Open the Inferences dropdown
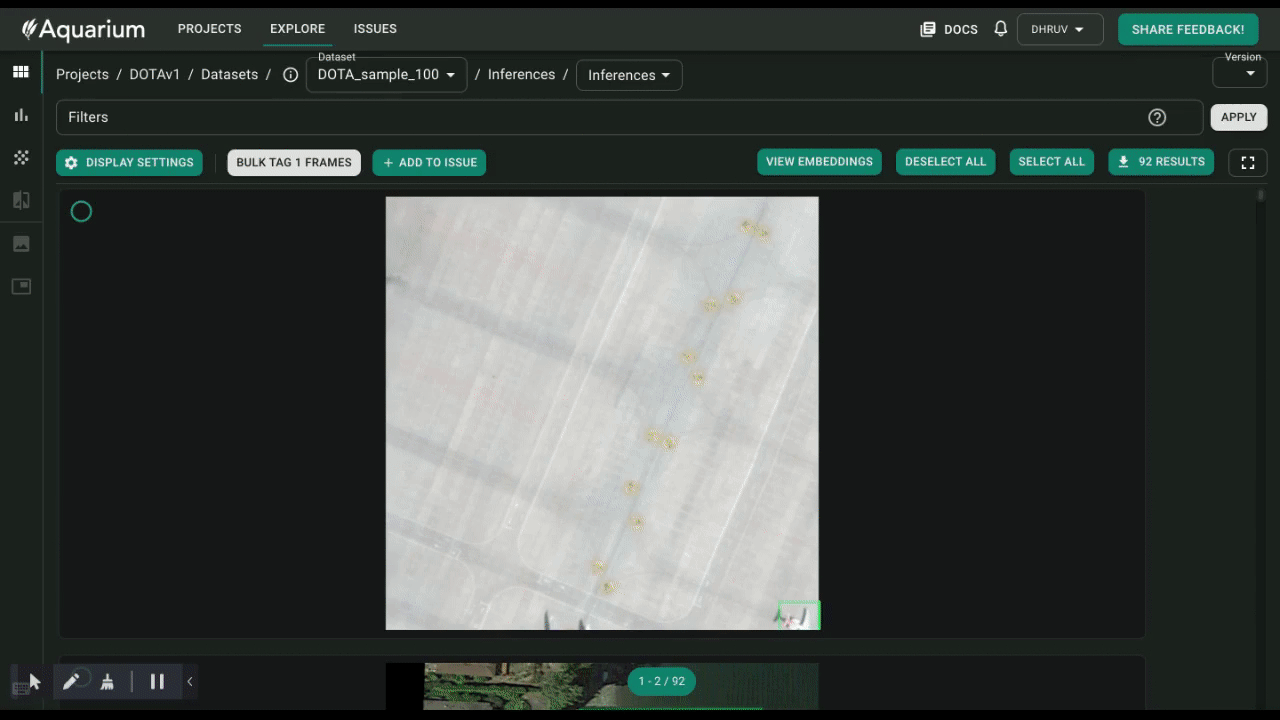 [x=629, y=75]
